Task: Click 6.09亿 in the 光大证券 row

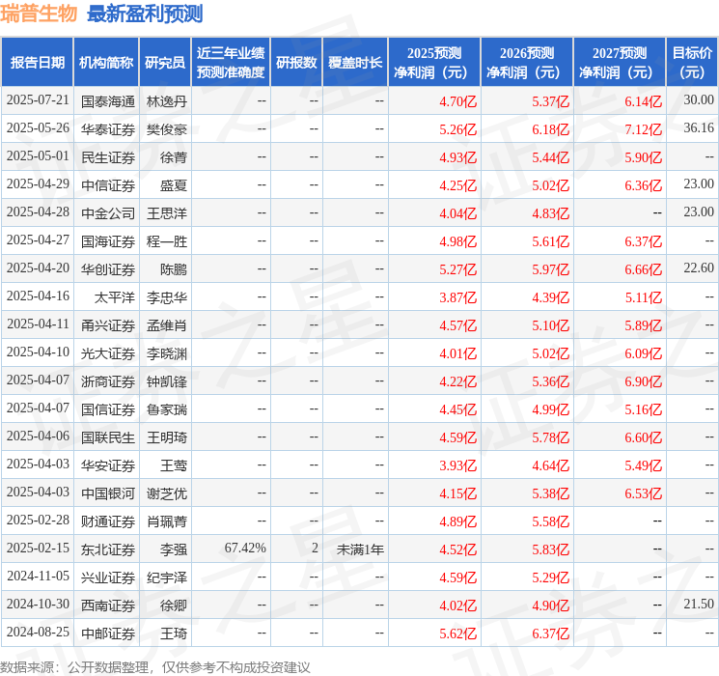Action: click(643, 354)
